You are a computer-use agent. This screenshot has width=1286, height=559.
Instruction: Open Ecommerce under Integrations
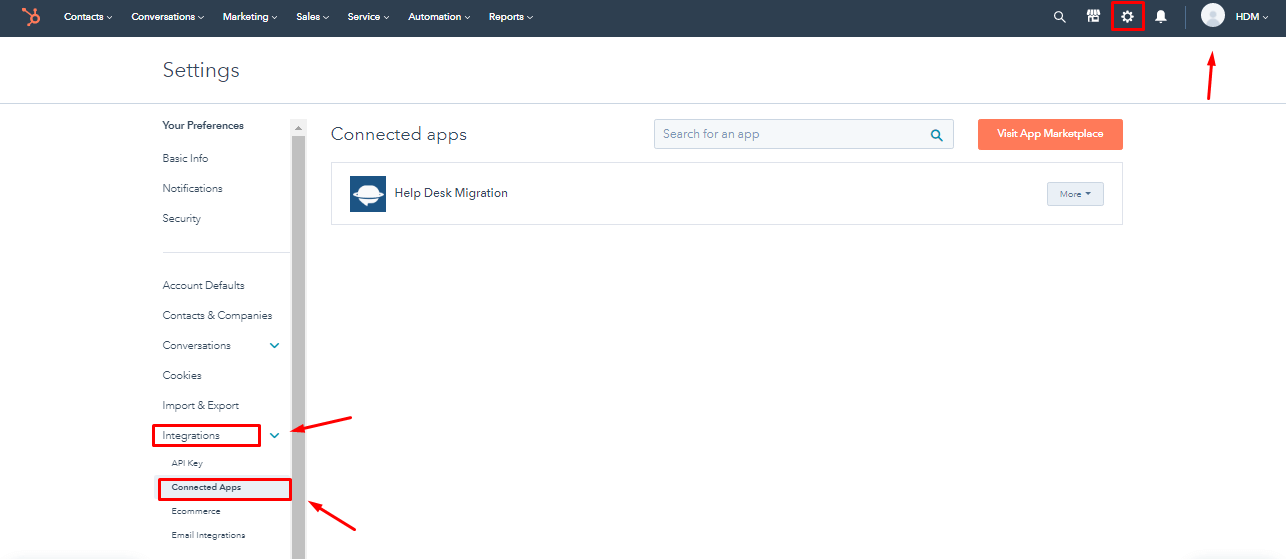(x=196, y=512)
